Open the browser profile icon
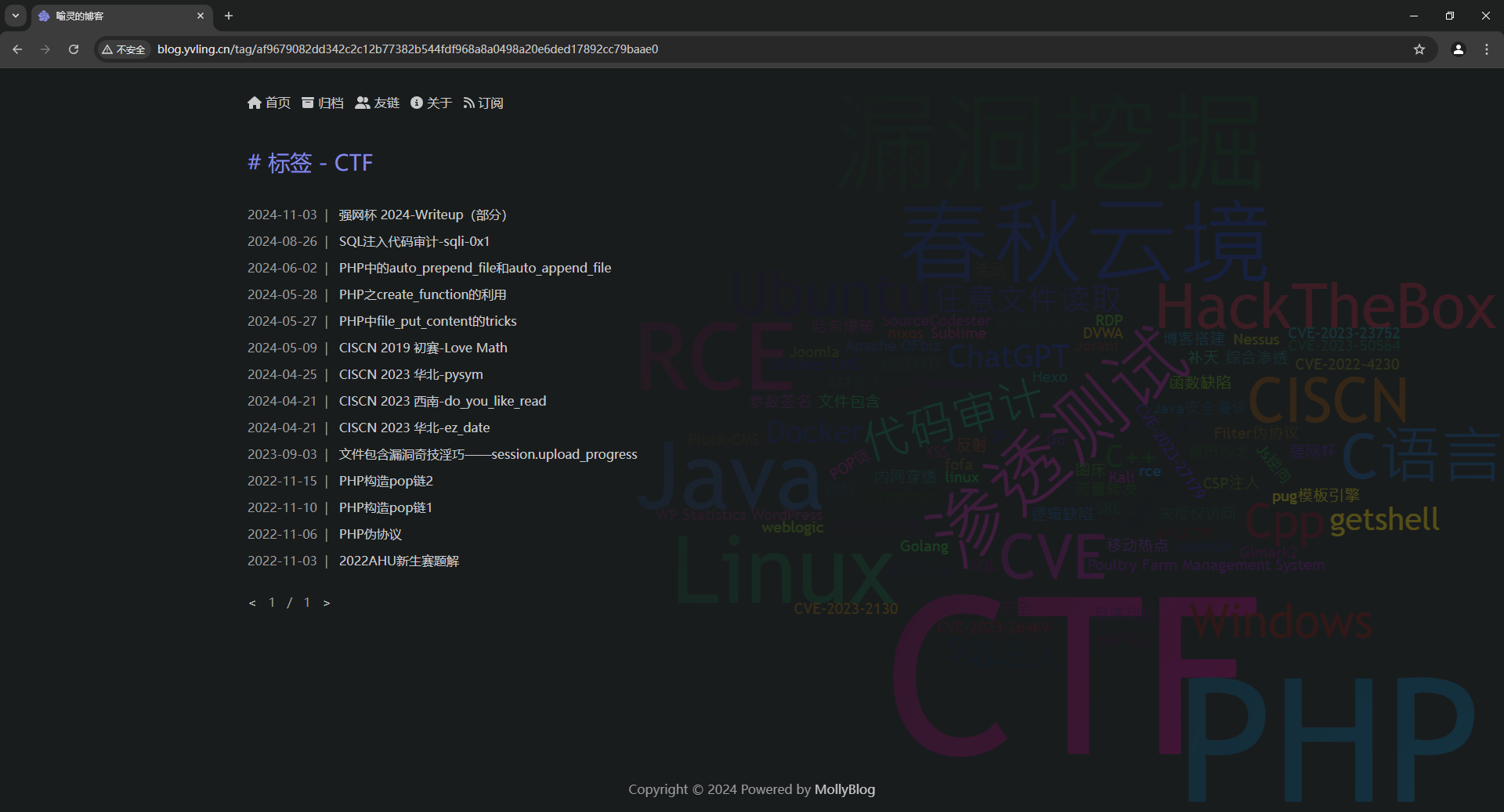 (1458, 49)
